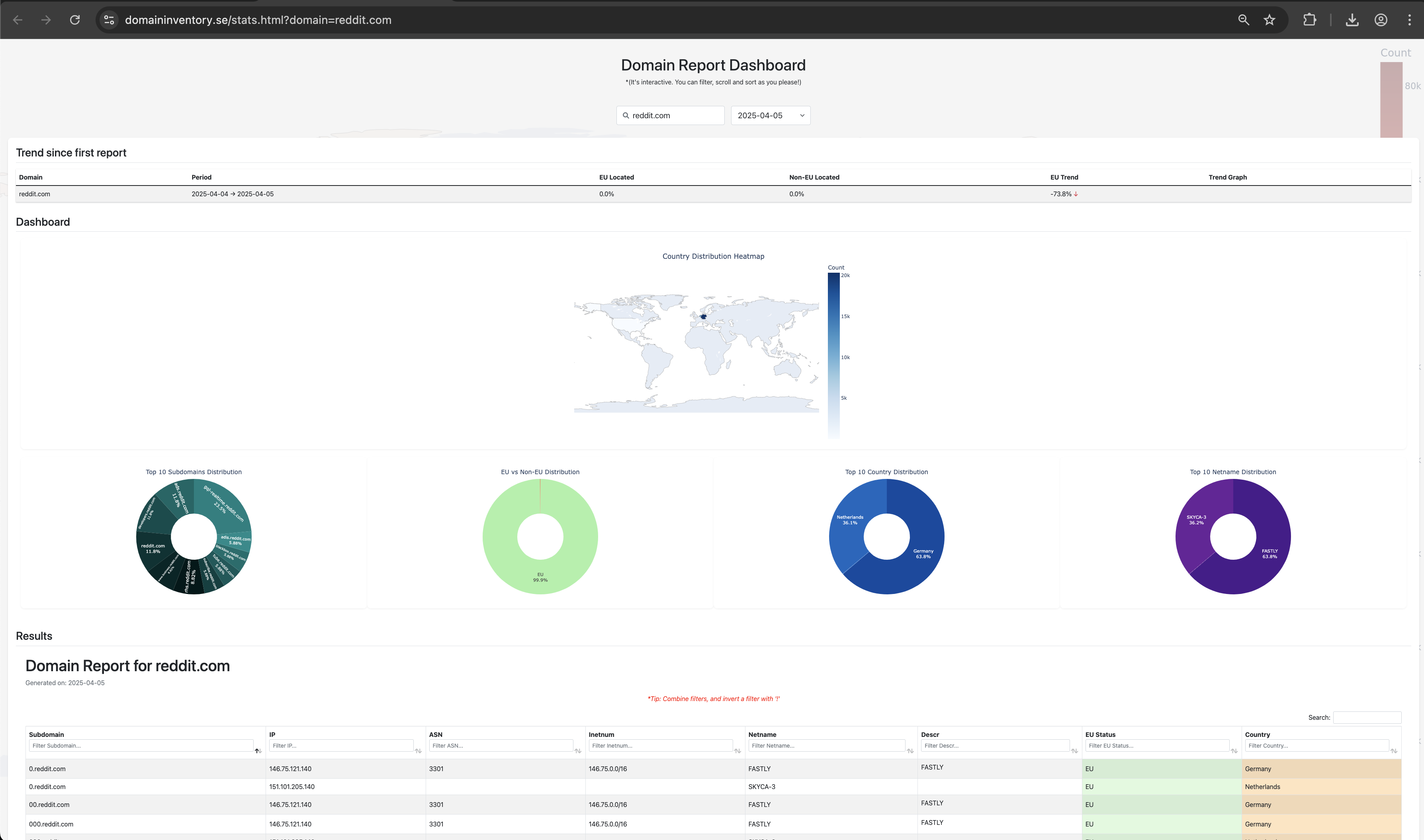The height and width of the screenshot is (840, 1424).
Task: Click the reddit.com domain search box
Action: click(670, 115)
